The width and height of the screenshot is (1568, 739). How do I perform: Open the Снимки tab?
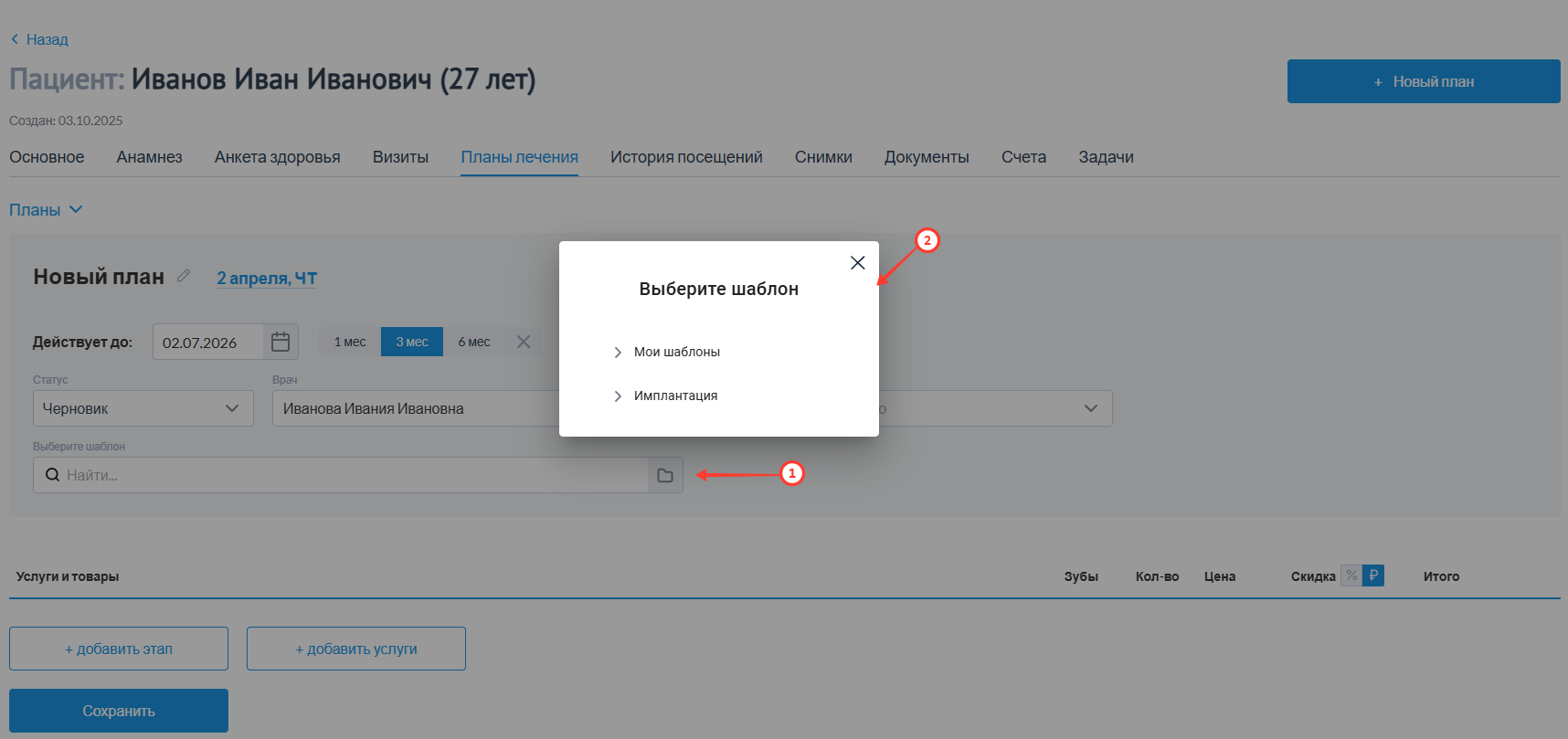pos(823,157)
